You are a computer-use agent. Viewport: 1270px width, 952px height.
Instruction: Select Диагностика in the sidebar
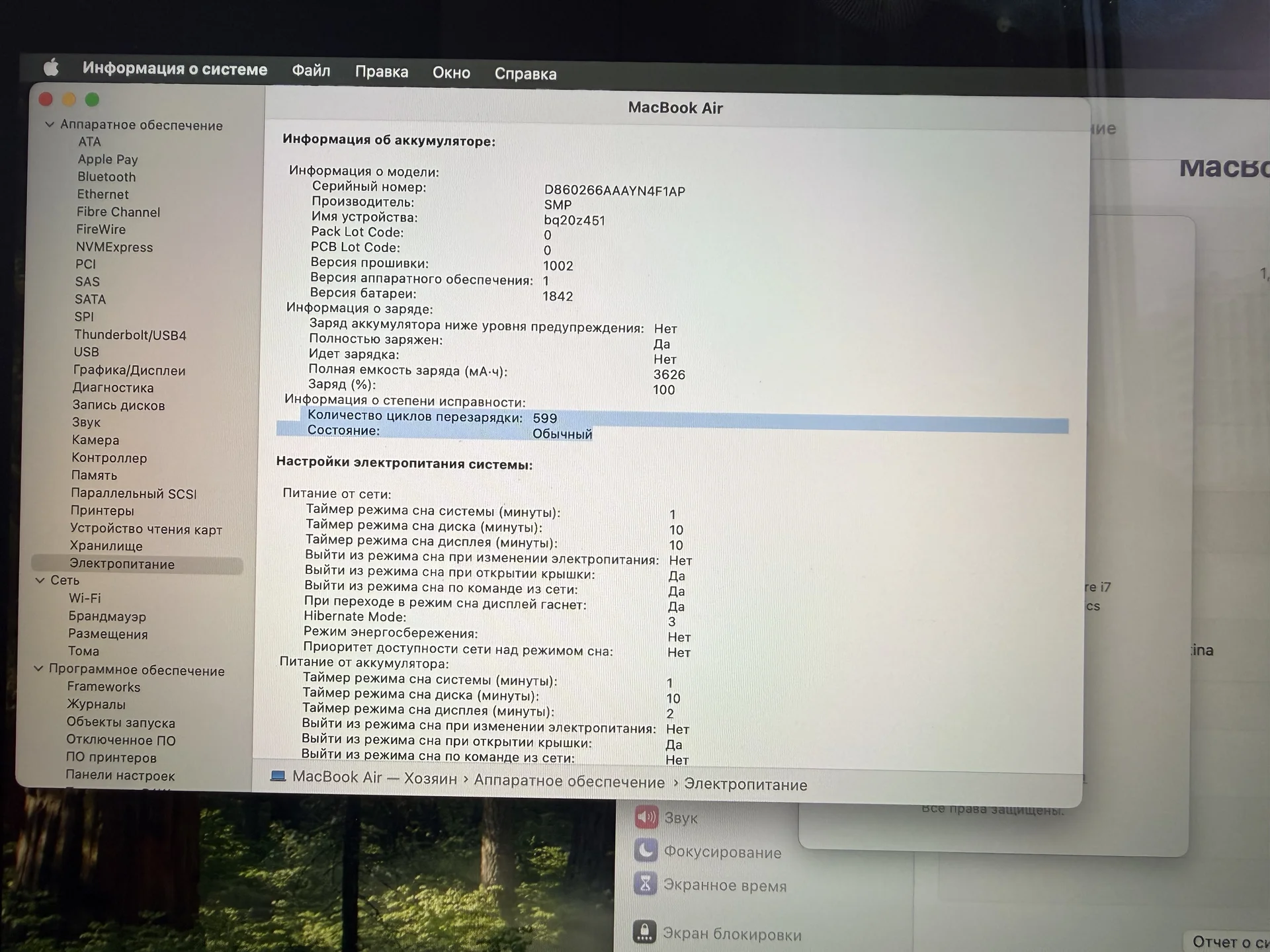tap(112, 387)
